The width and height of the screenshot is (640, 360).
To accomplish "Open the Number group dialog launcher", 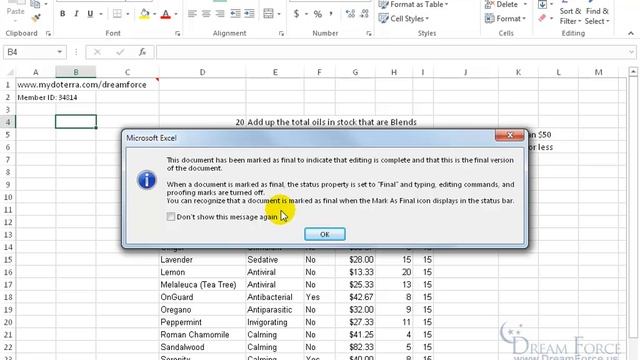I will [x=369, y=33].
